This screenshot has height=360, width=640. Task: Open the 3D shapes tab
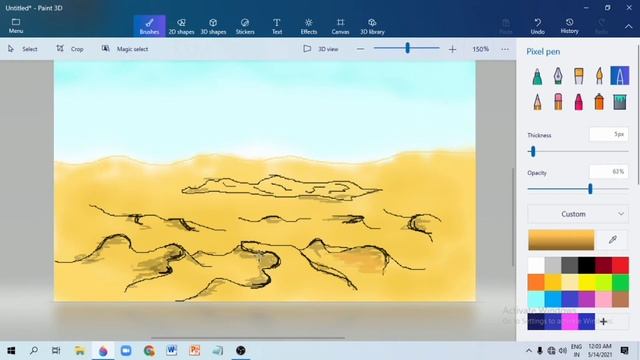213,26
